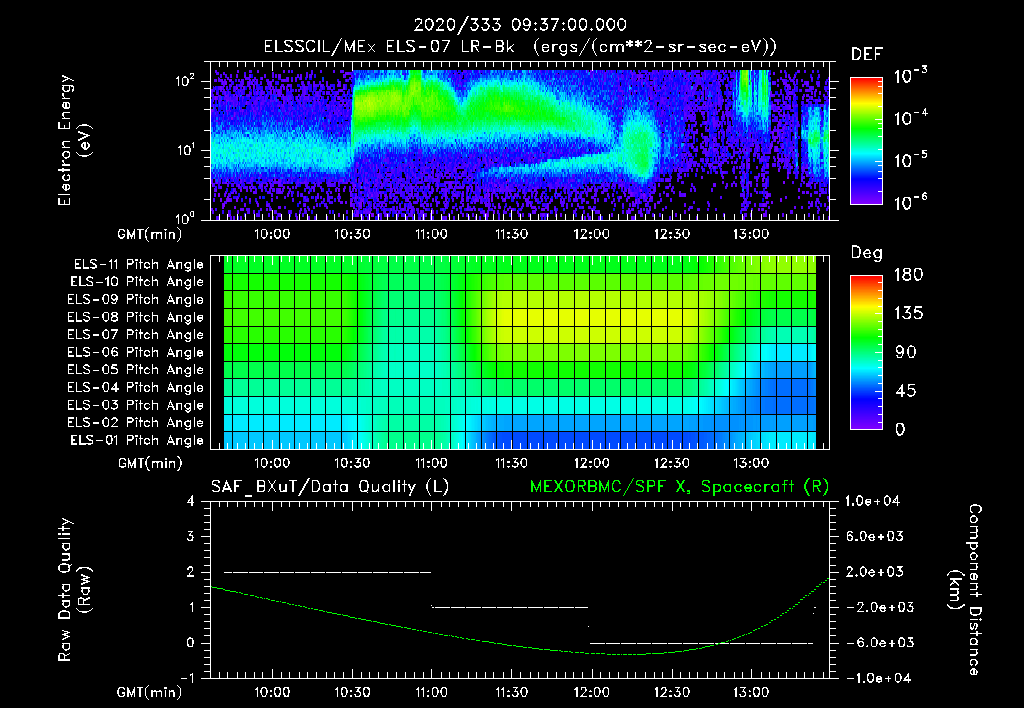Select the Raw Data Quality (Raw) axis label
The height and width of the screenshot is (708, 1024).
(74, 590)
